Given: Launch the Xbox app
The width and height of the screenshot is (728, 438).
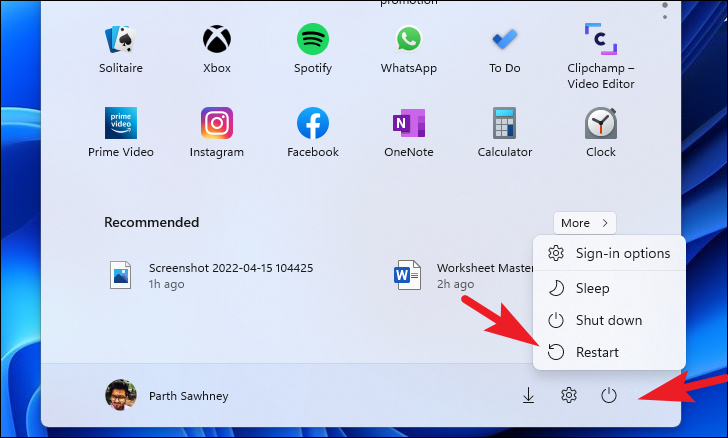Looking at the screenshot, I should coord(217,48).
